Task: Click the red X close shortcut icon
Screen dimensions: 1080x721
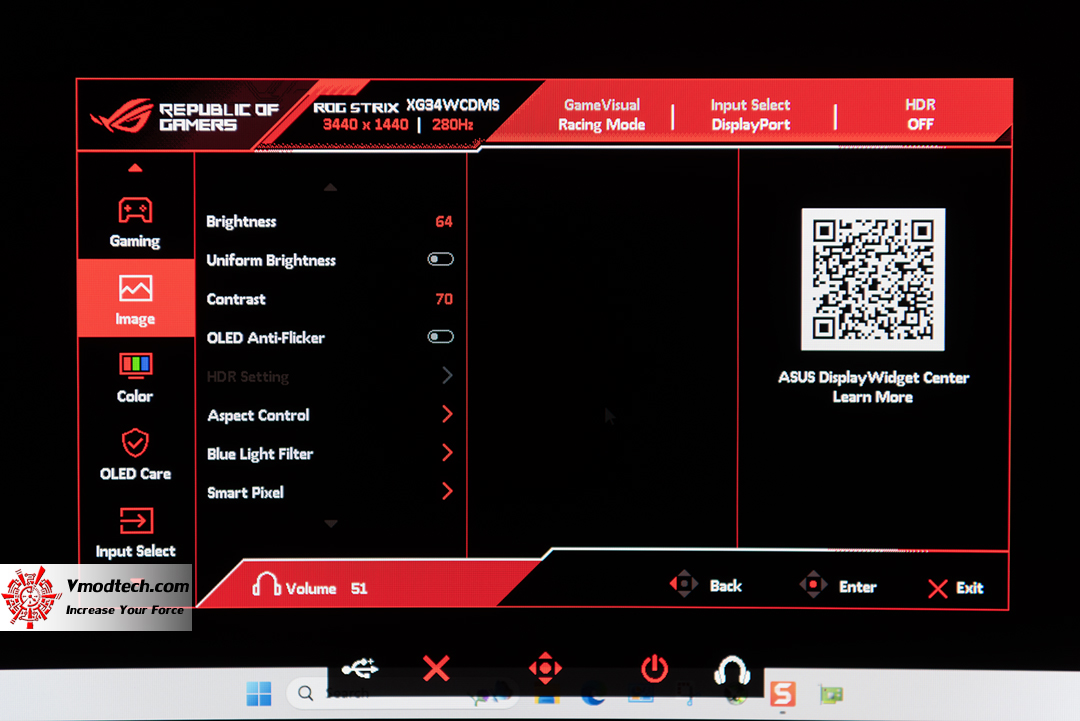Action: pos(436,668)
